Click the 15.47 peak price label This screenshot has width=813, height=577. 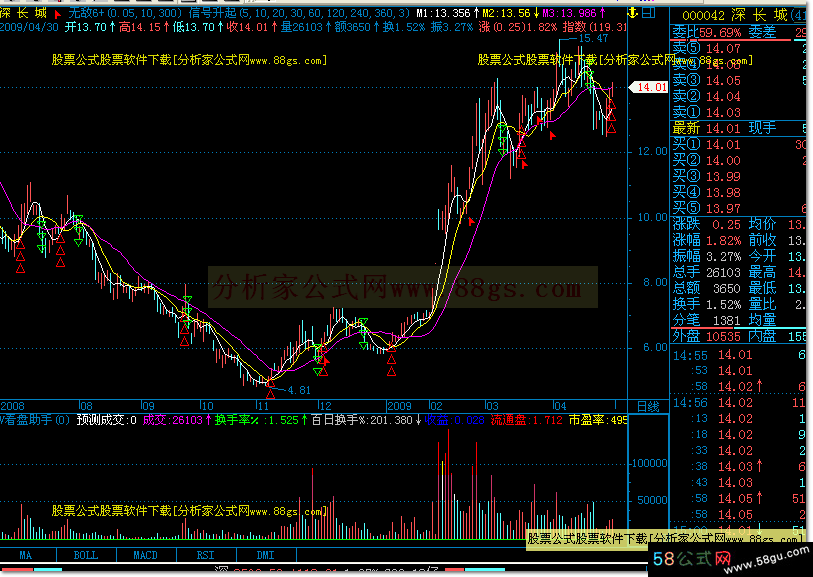(x=593, y=38)
